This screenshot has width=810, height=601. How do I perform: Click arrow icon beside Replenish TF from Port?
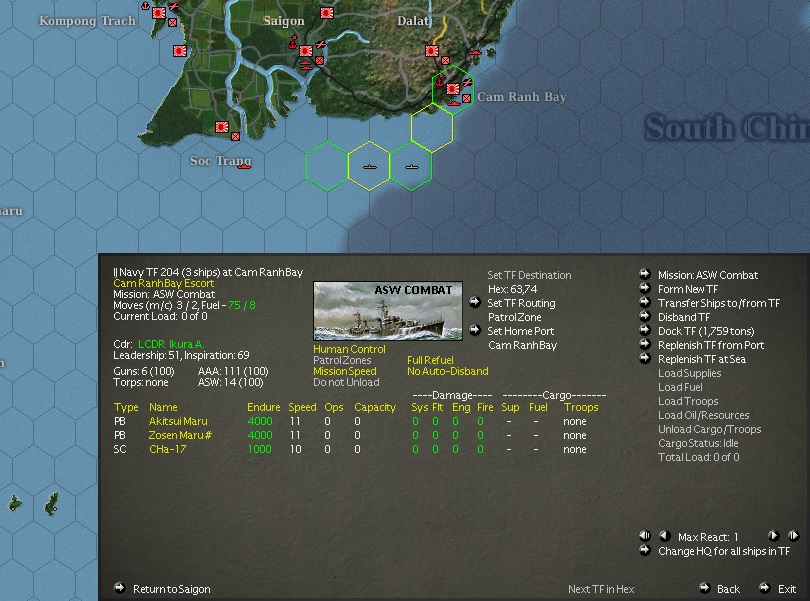click(645, 344)
